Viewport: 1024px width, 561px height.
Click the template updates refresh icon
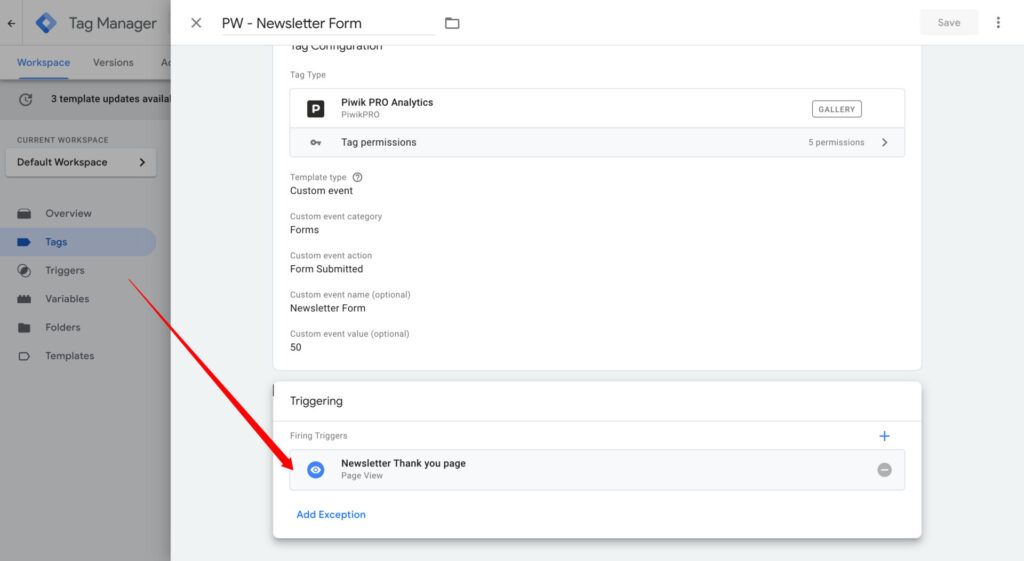click(26, 99)
